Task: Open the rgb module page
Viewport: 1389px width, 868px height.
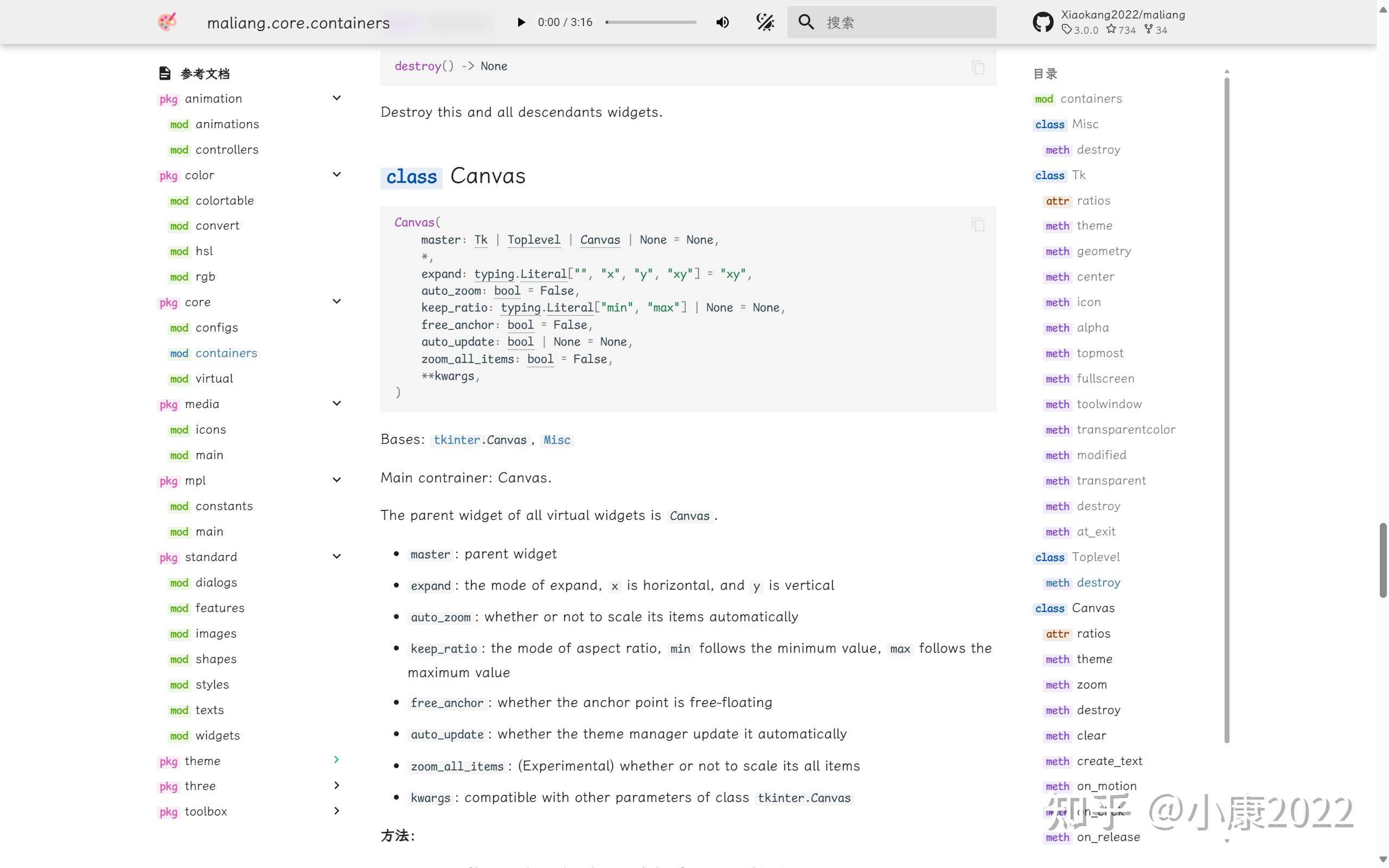Action: pyautogui.click(x=192, y=276)
